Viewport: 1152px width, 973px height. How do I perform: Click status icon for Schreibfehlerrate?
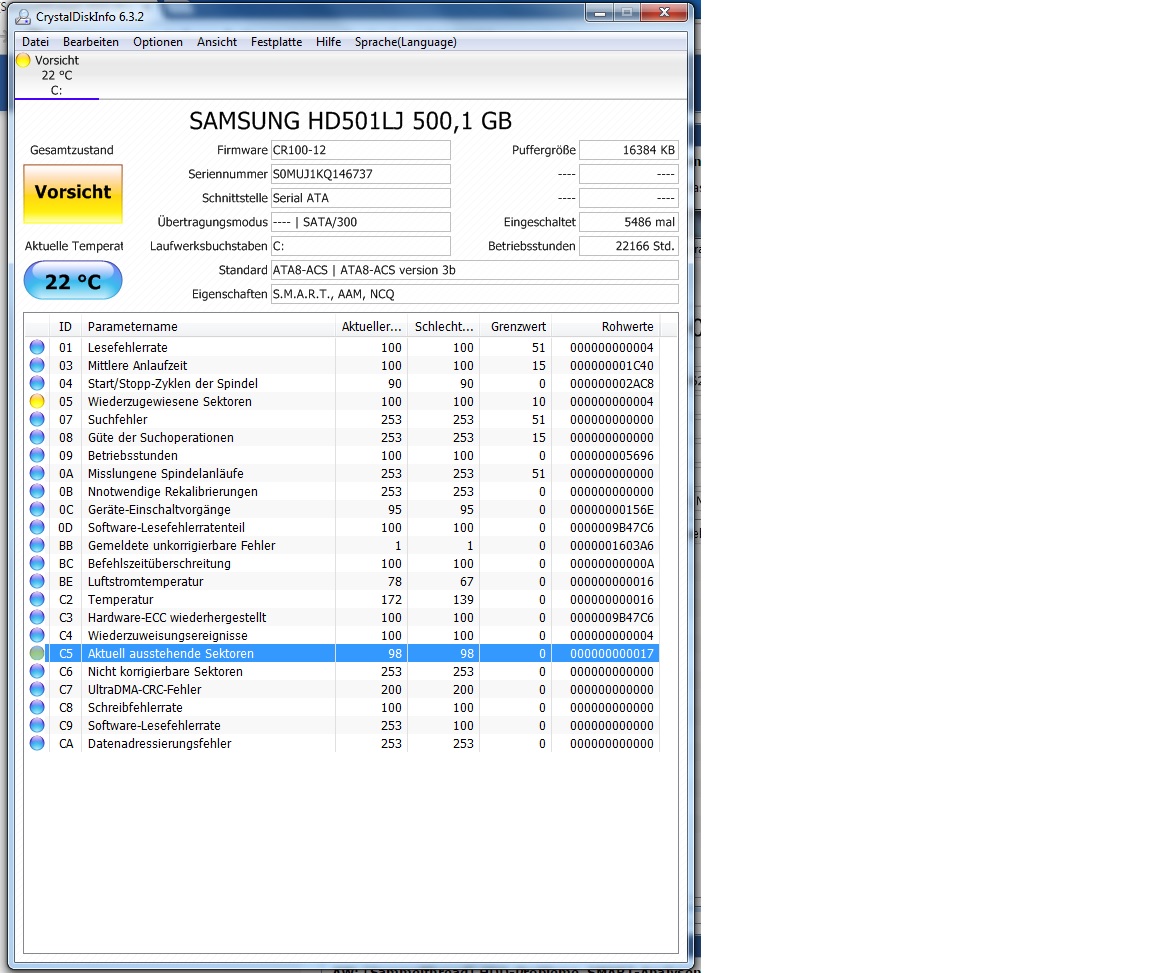click(37, 707)
